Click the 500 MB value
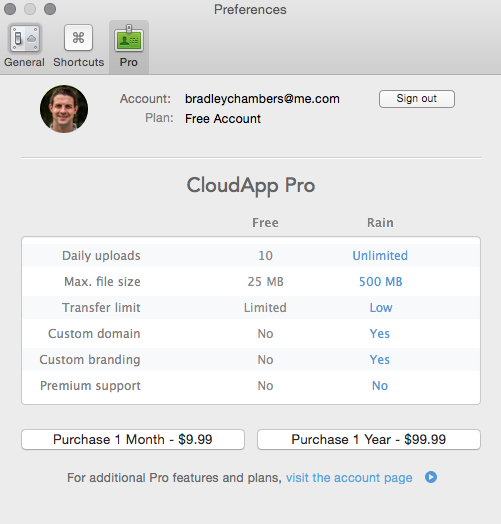This screenshot has width=501, height=524. coord(380,282)
